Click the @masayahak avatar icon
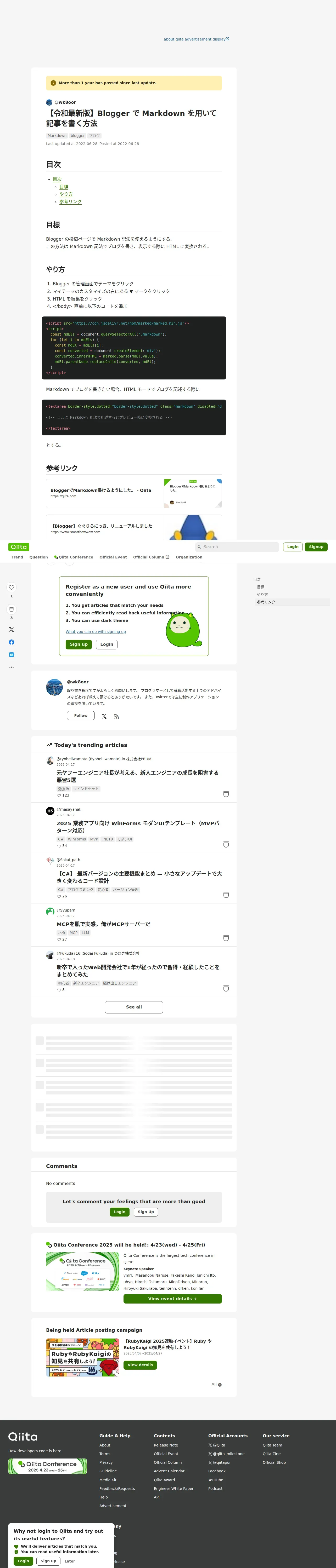Viewport: 336px width, 1568px height. click(50, 811)
